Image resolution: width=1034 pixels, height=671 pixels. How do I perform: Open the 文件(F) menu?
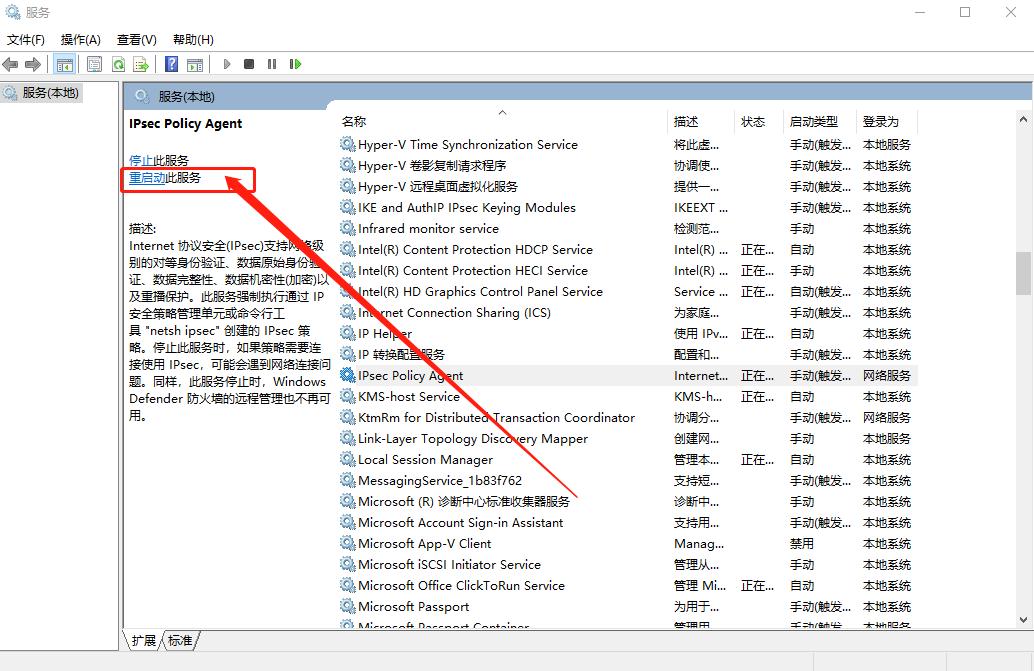tap(26, 40)
